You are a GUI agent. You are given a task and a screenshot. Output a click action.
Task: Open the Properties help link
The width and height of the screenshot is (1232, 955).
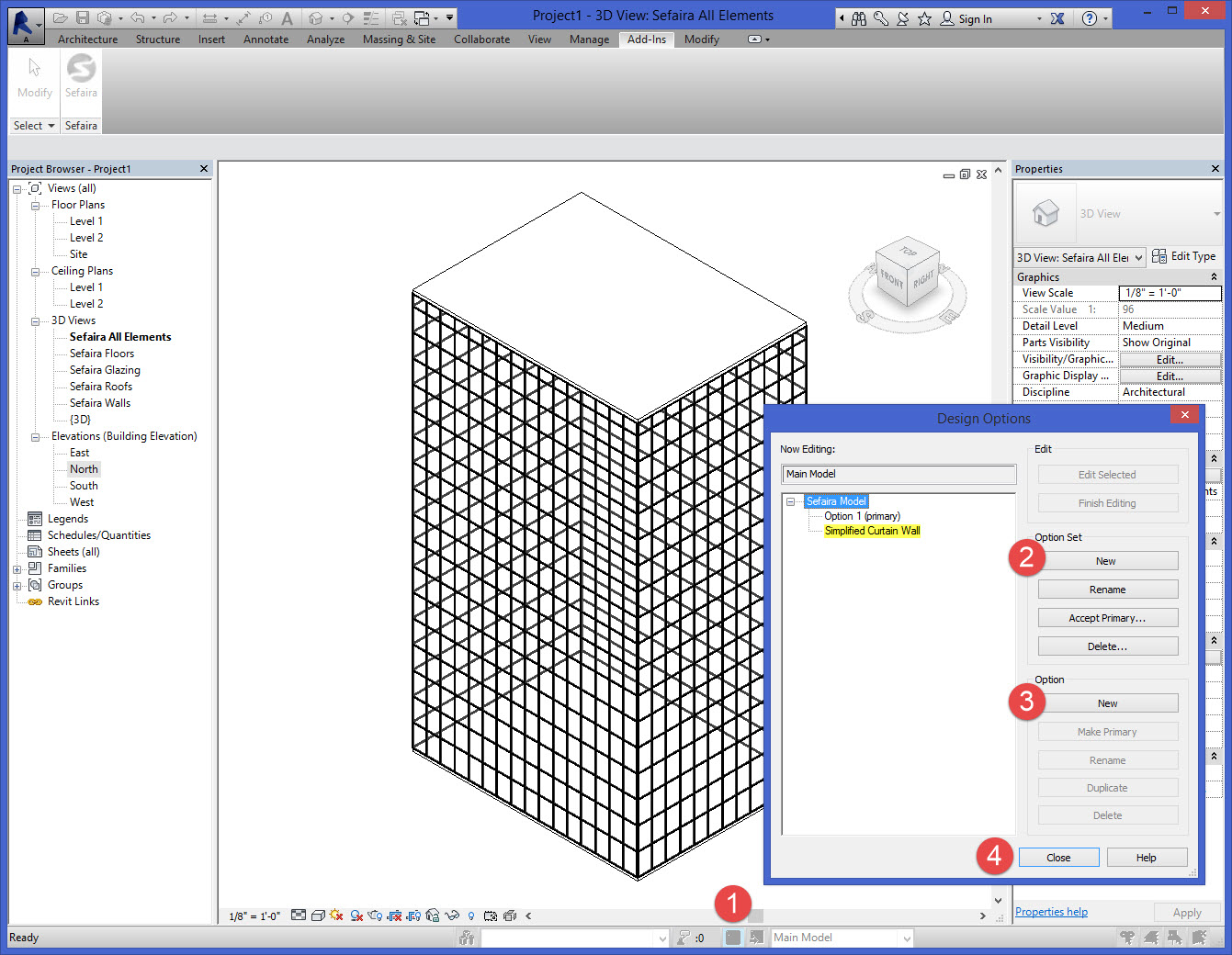coord(1051,912)
